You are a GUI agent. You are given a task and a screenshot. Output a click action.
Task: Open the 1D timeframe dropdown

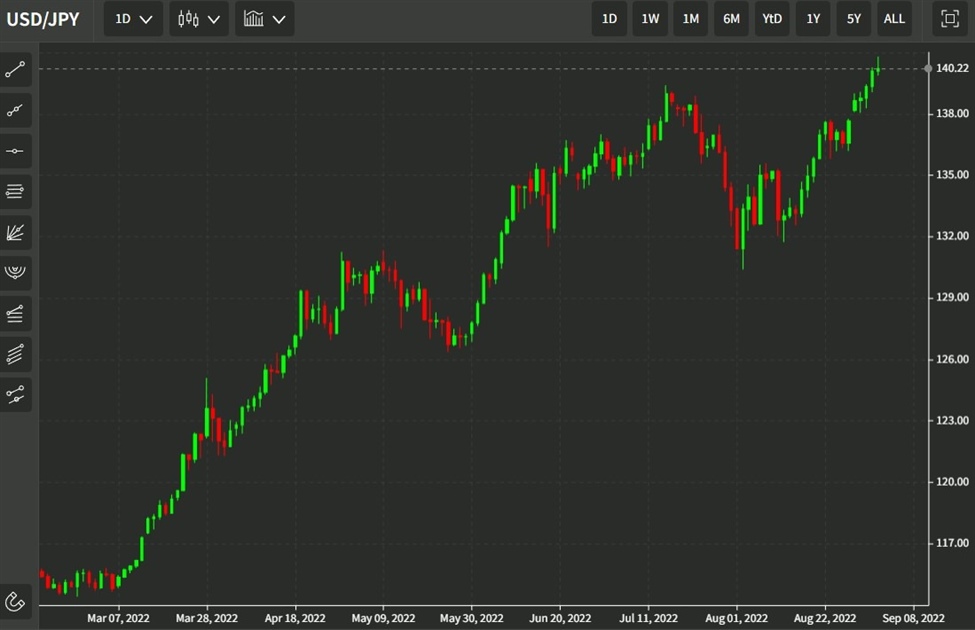pyautogui.click(x=132, y=18)
